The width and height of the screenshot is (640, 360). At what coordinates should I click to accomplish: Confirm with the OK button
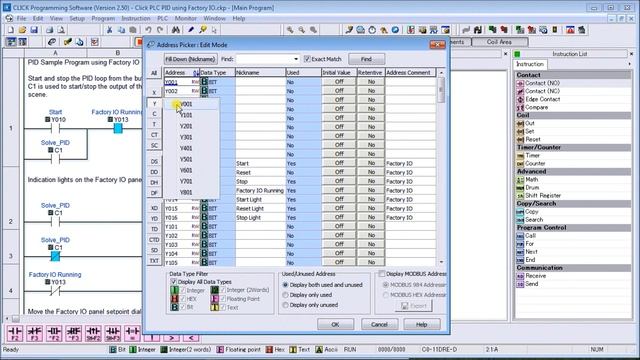point(335,324)
